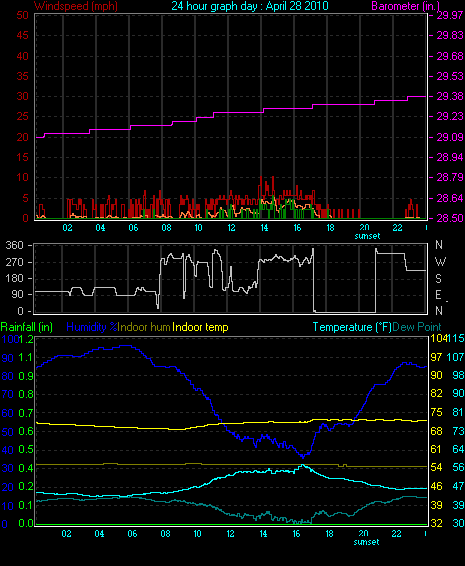Click hour label 08 under the humidity graph
The height and width of the screenshot is (566, 465).
[x=165, y=534]
